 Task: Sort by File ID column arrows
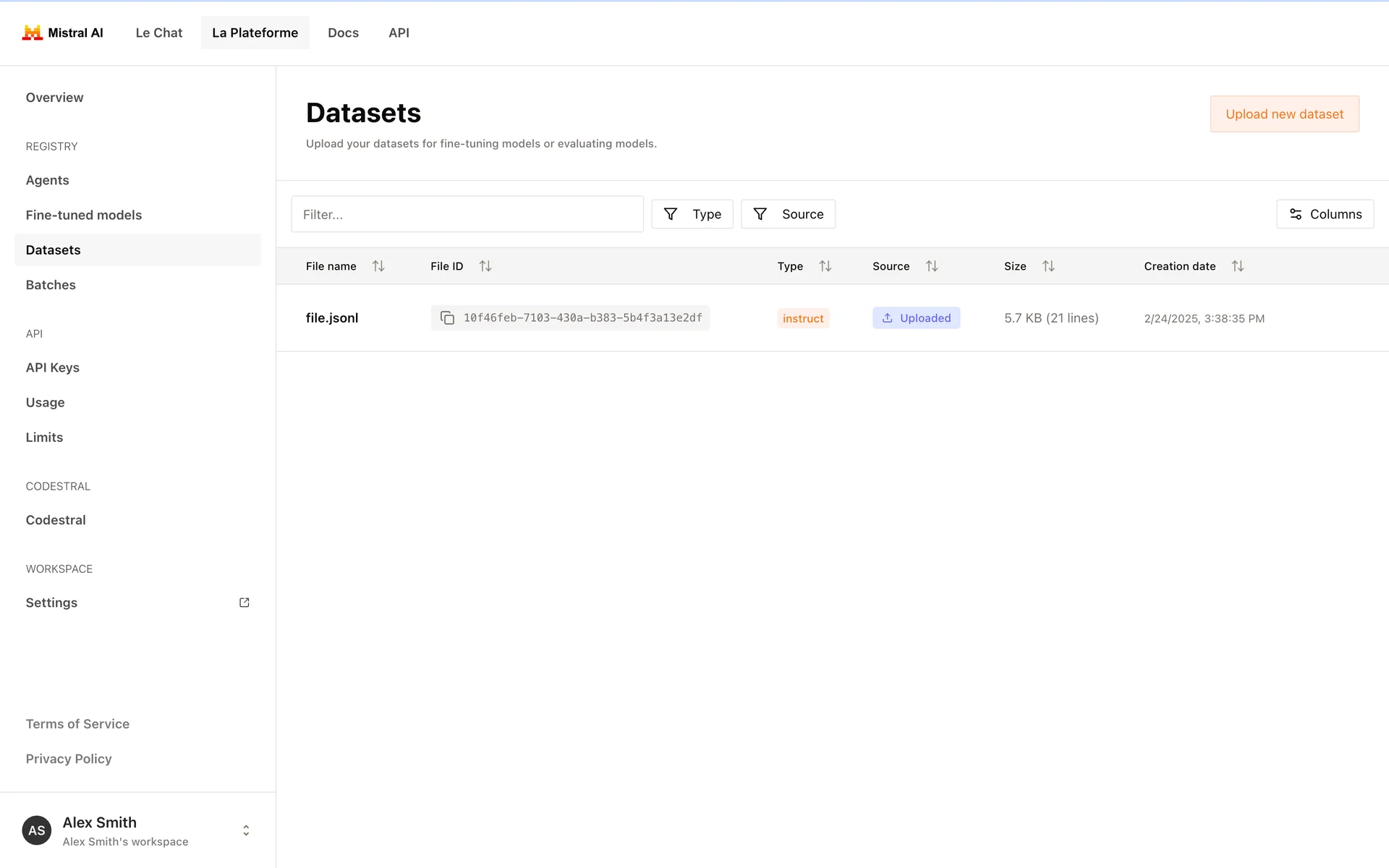coord(485,266)
